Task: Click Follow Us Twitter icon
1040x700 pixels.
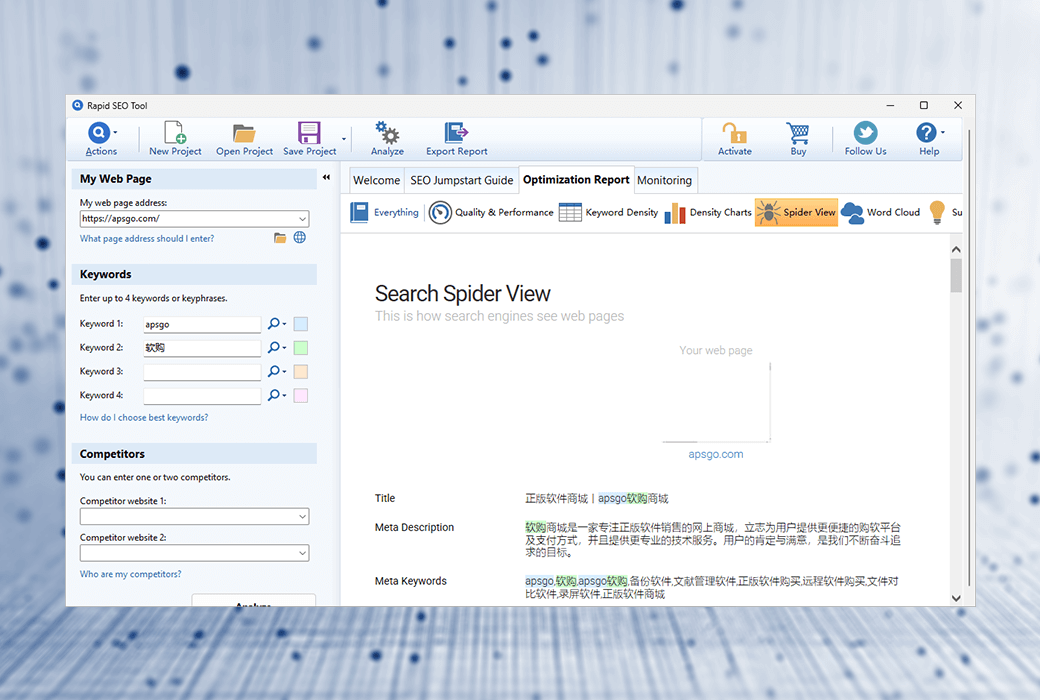Action: pos(865,133)
